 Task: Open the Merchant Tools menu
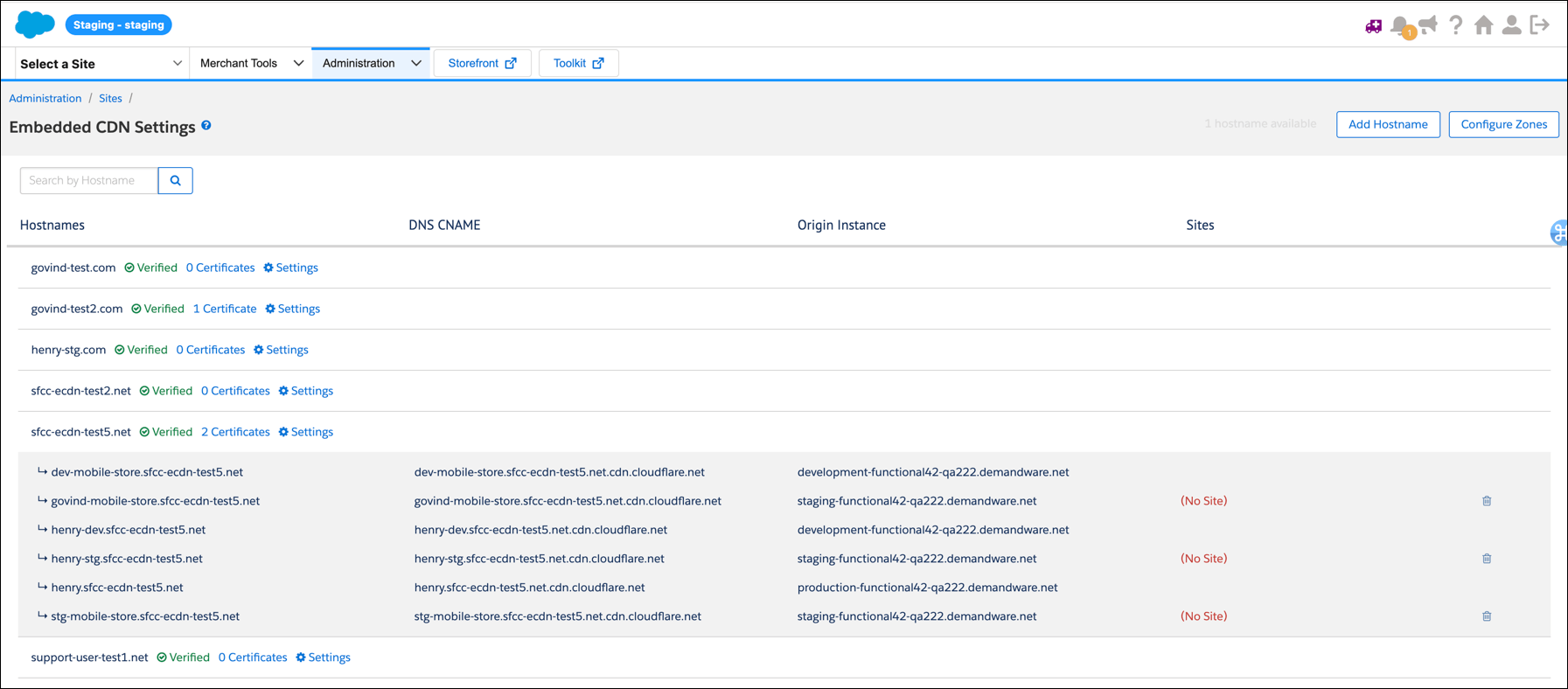(251, 63)
